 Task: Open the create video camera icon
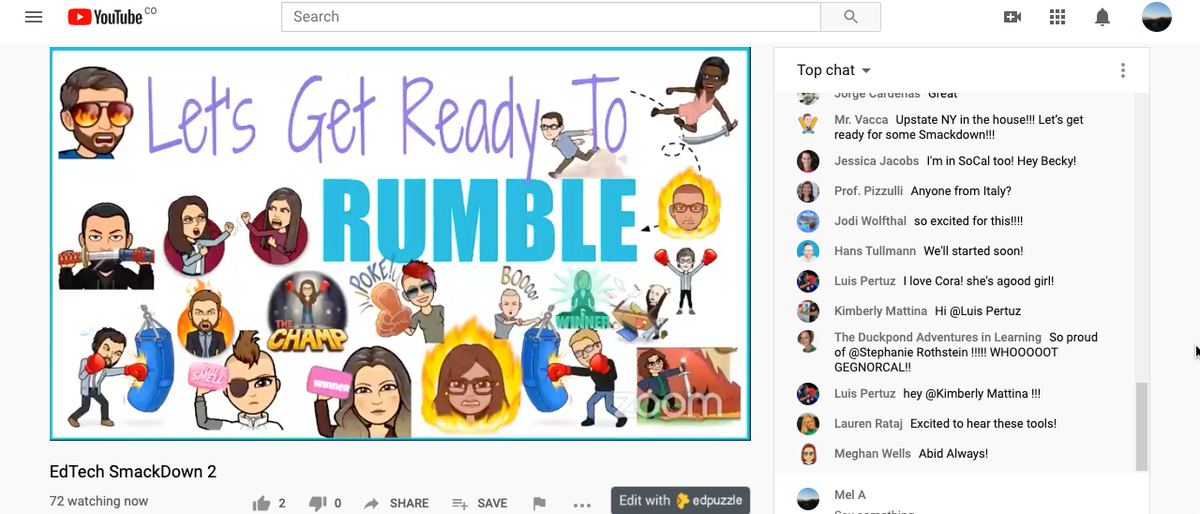1012,17
